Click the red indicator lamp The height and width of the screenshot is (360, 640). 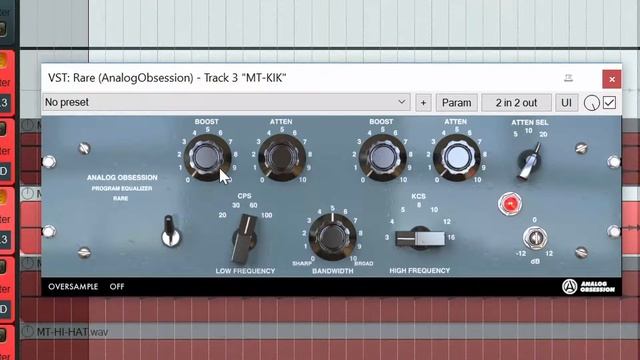point(510,203)
